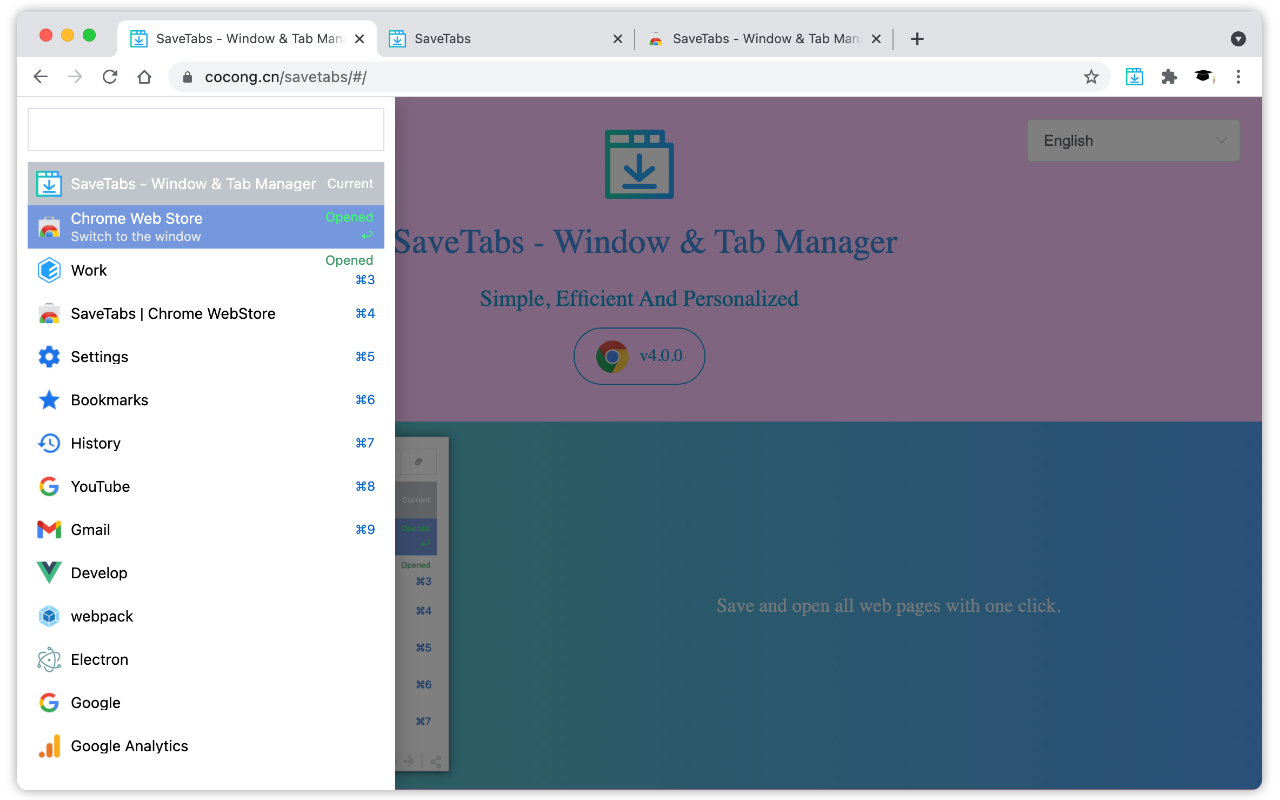The height and width of the screenshot is (800, 1280).
Task: Click into the SaveTabs search field
Action: tap(206, 130)
